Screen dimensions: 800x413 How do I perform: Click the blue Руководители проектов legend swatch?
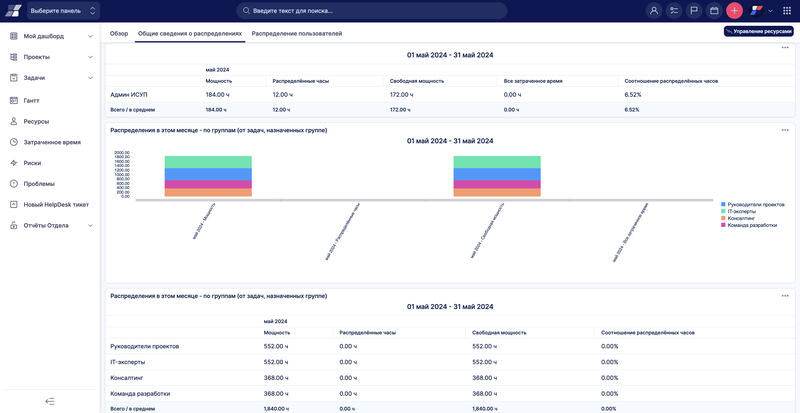(723, 203)
